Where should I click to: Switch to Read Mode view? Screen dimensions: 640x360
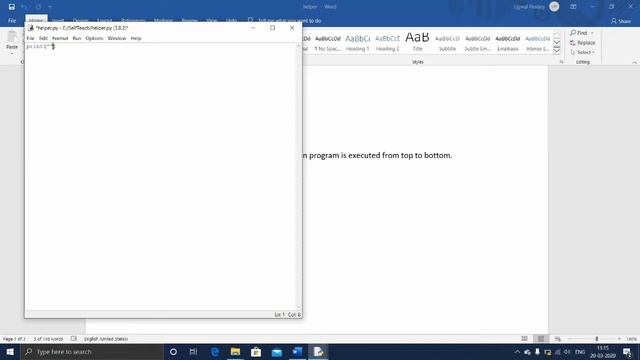(524, 339)
